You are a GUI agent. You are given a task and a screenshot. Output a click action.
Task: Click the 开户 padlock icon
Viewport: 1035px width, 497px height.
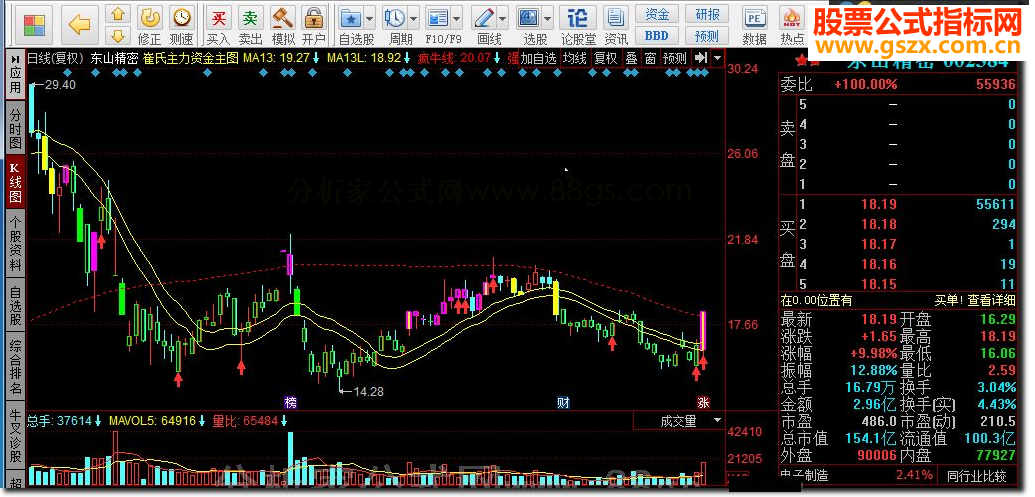click(x=314, y=18)
